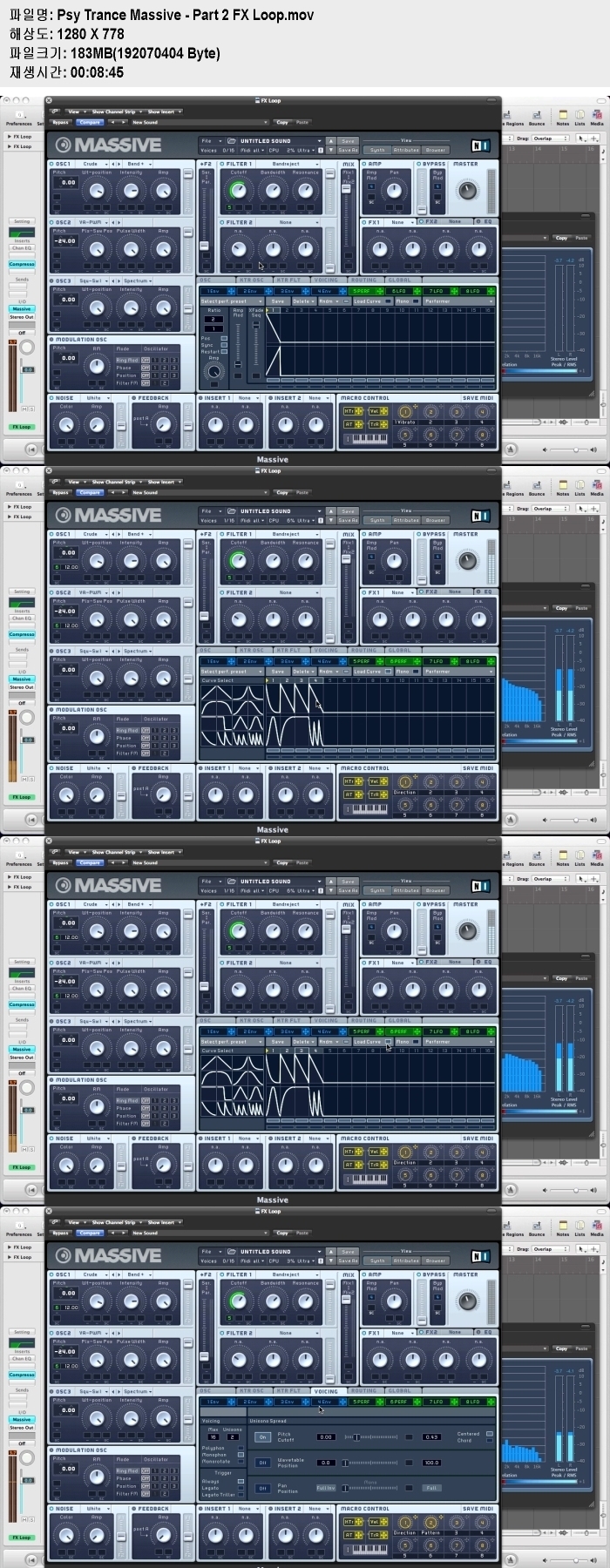
Task: Open the Filter 2 None type dropdown, third frame
Action: tap(290, 963)
